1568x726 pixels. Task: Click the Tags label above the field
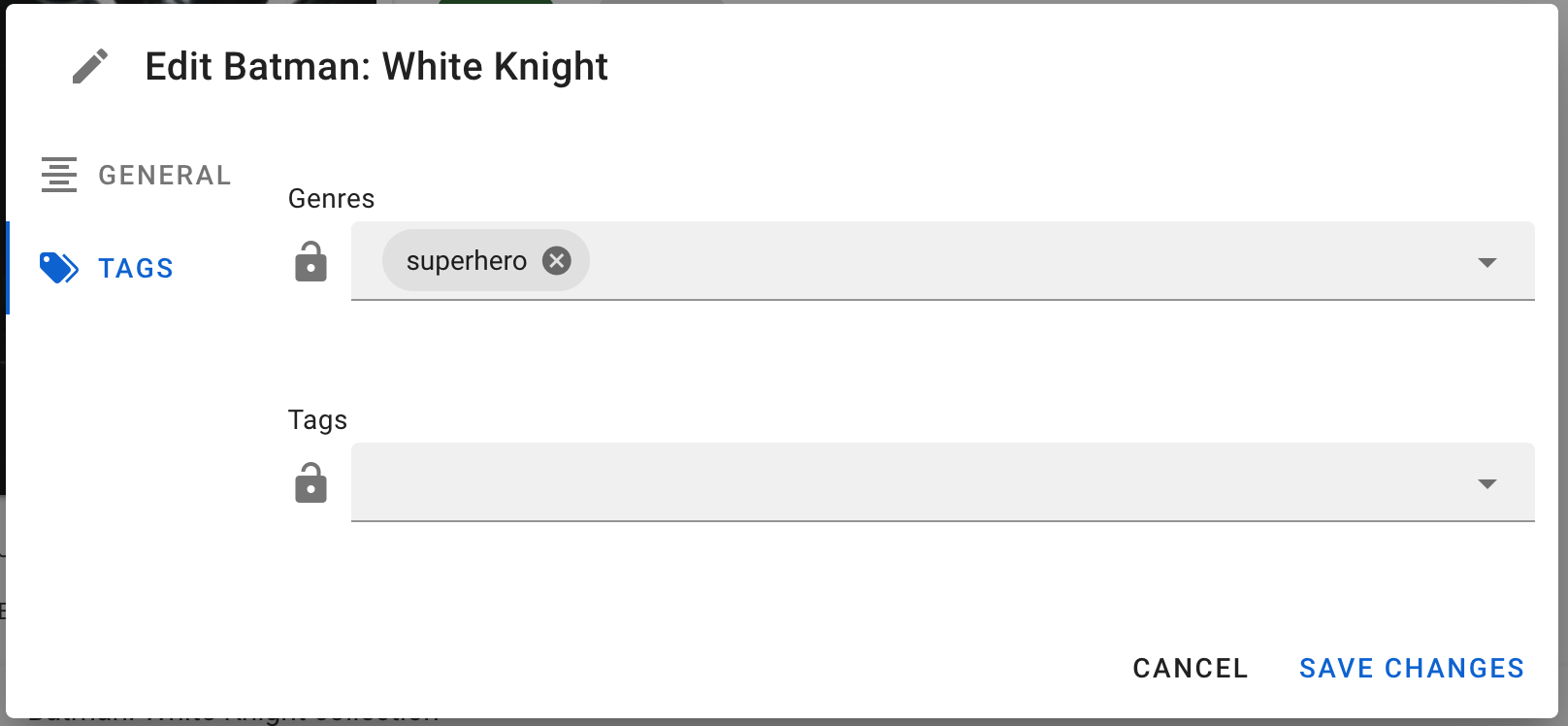click(x=317, y=420)
